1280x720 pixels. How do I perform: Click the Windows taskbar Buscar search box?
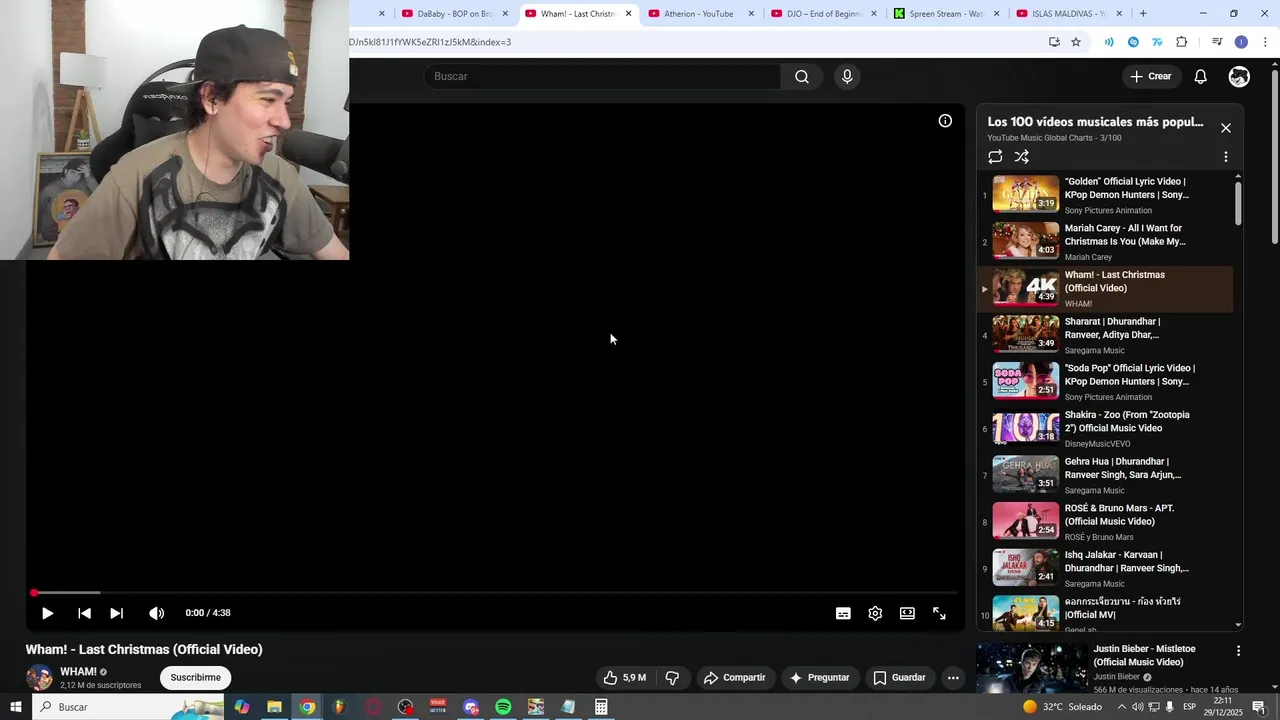(127, 707)
